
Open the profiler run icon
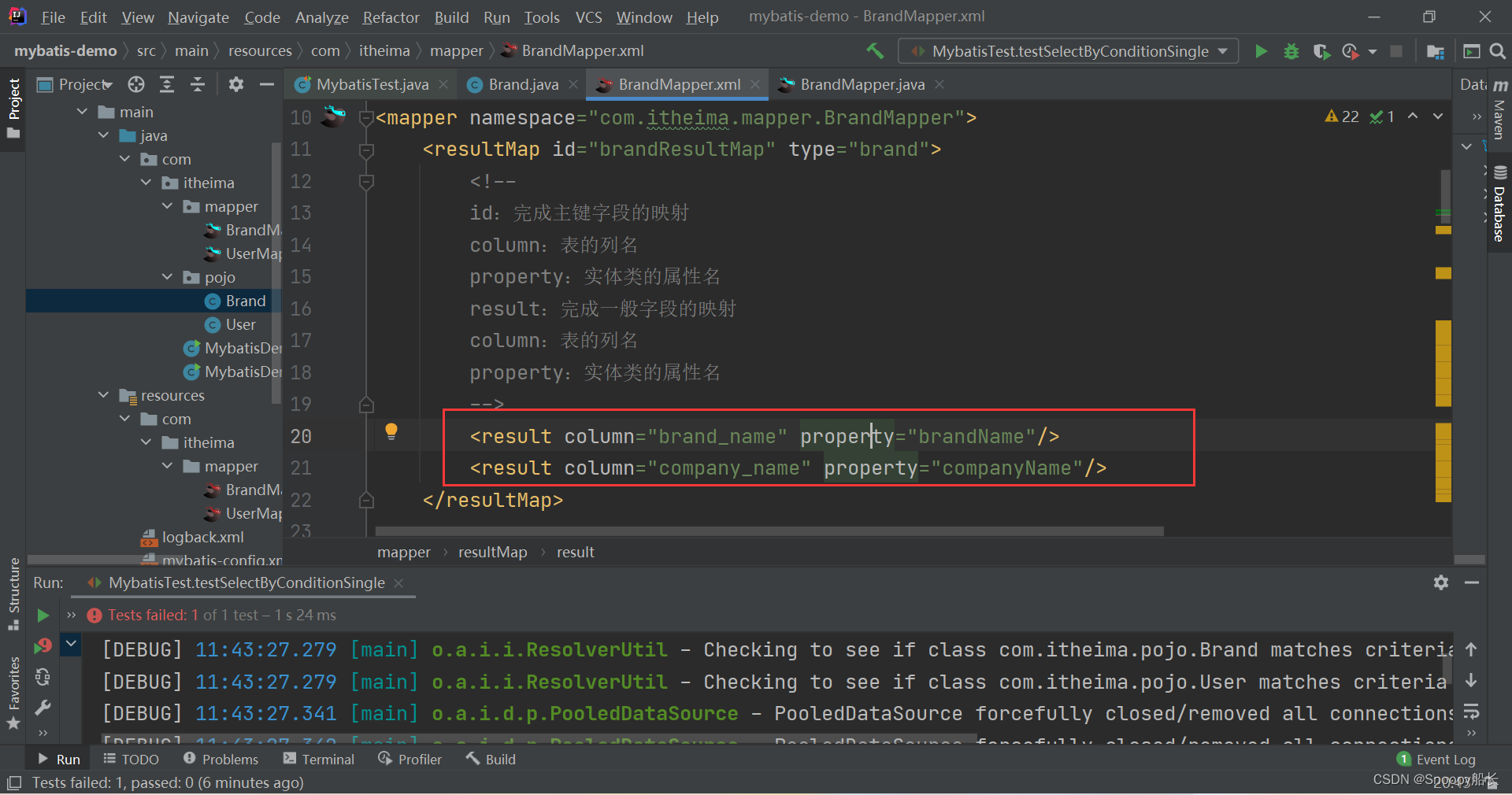point(1351,51)
